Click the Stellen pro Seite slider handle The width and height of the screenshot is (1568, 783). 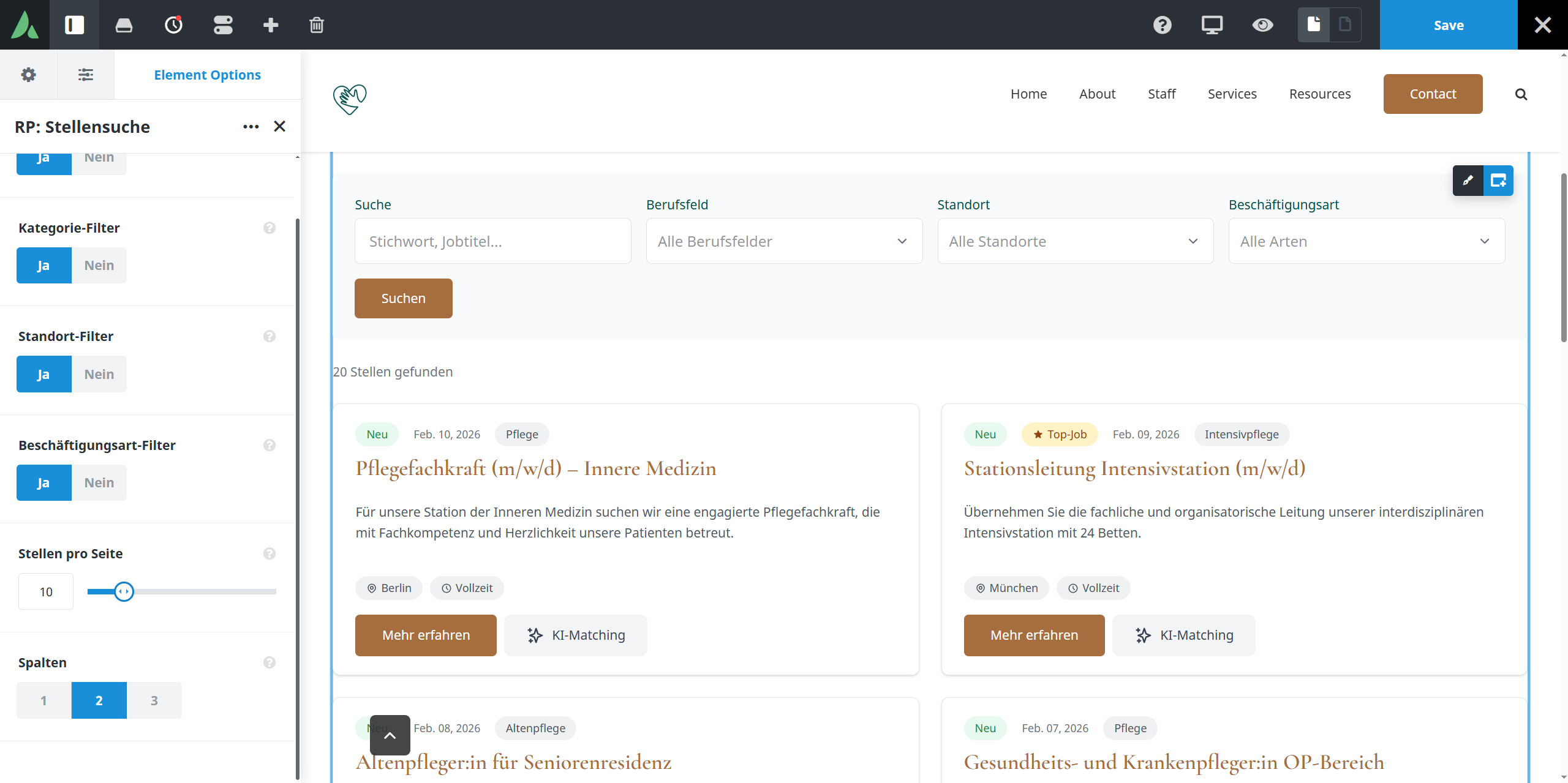124,591
